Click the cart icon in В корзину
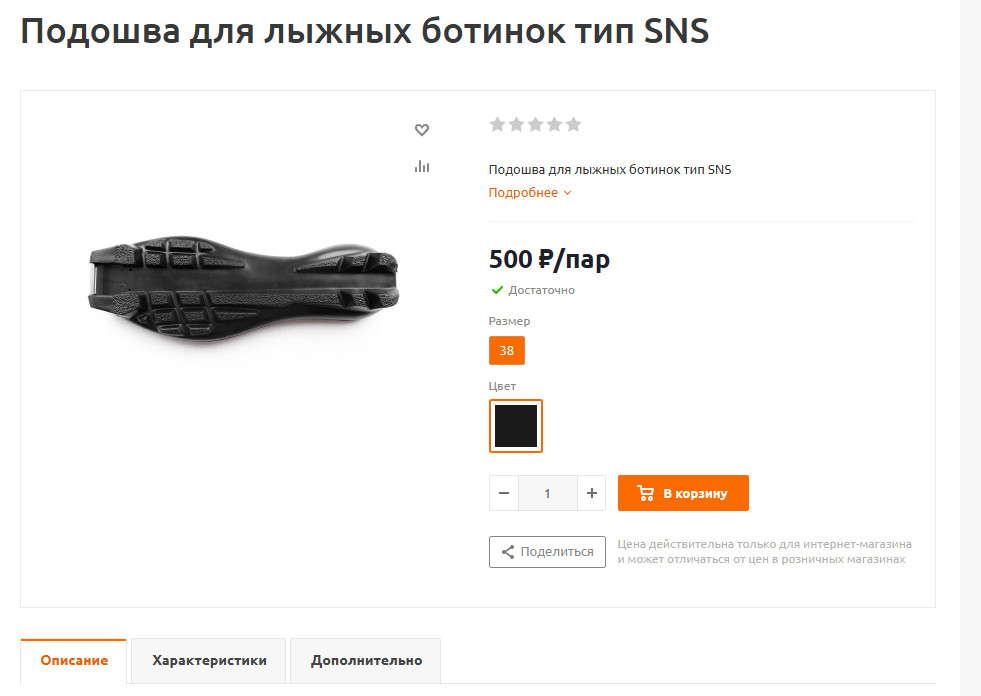981x696 pixels. (645, 493)
